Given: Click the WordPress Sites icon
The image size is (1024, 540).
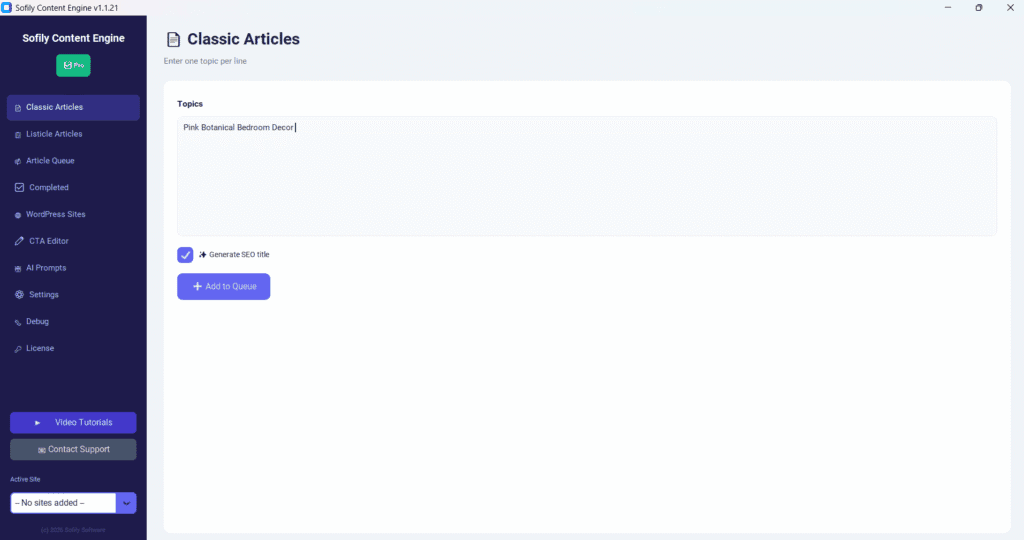Looking at the screenshot, I should coord(18,215).
